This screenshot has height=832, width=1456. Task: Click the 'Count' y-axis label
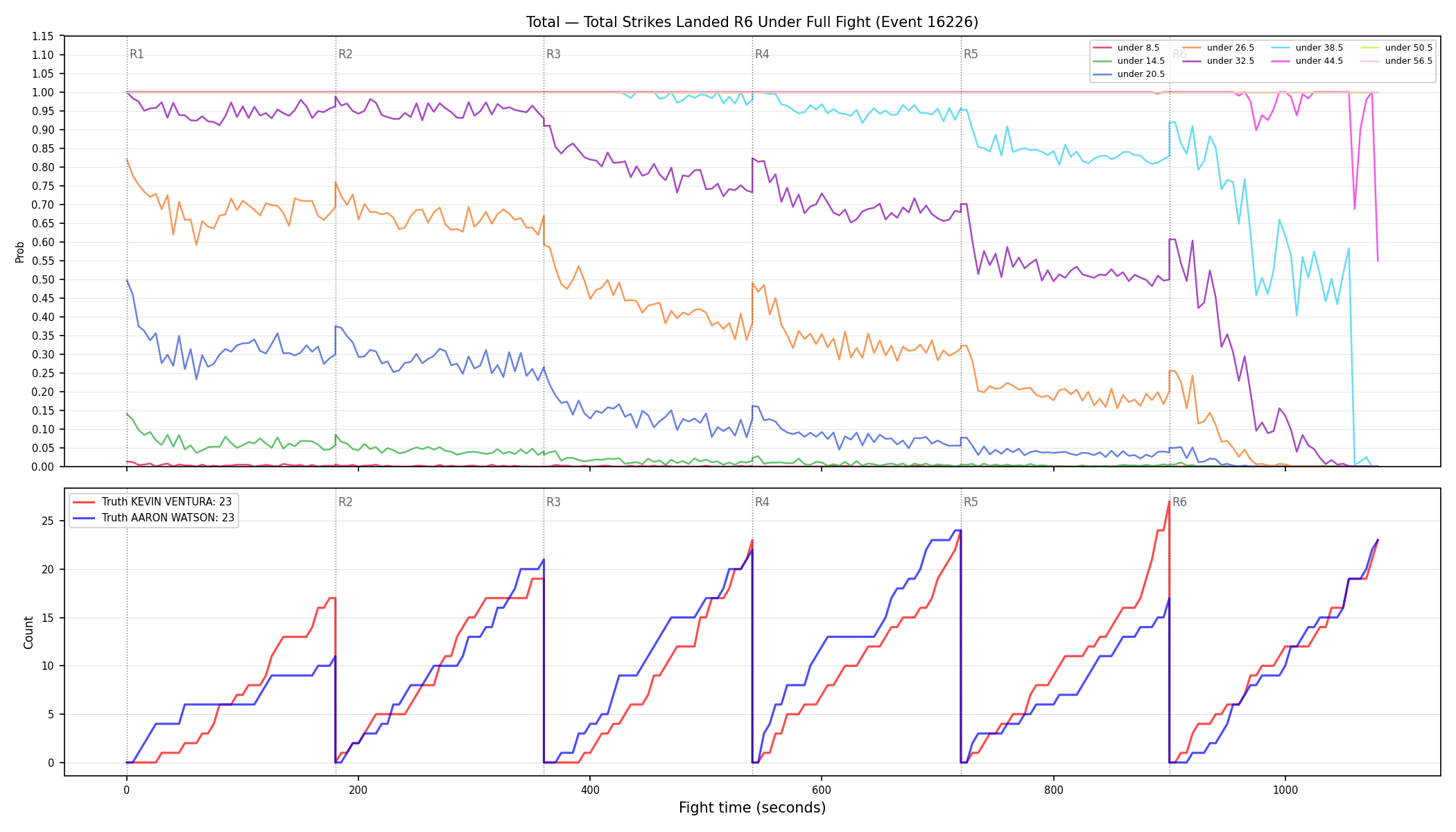(28, 632)
